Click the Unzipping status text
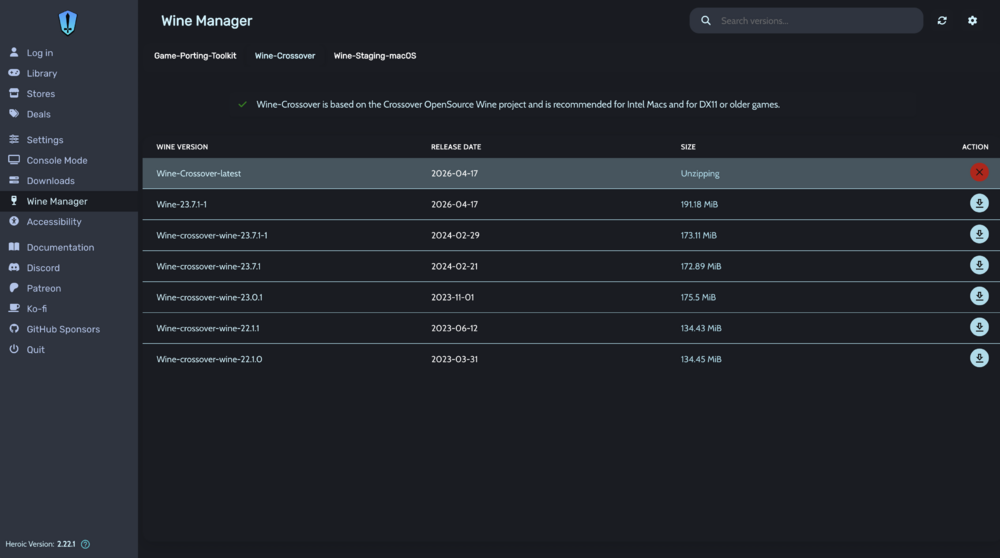Image resolution: width=1000 pixels, height=558 pixels. pos(700,173)
